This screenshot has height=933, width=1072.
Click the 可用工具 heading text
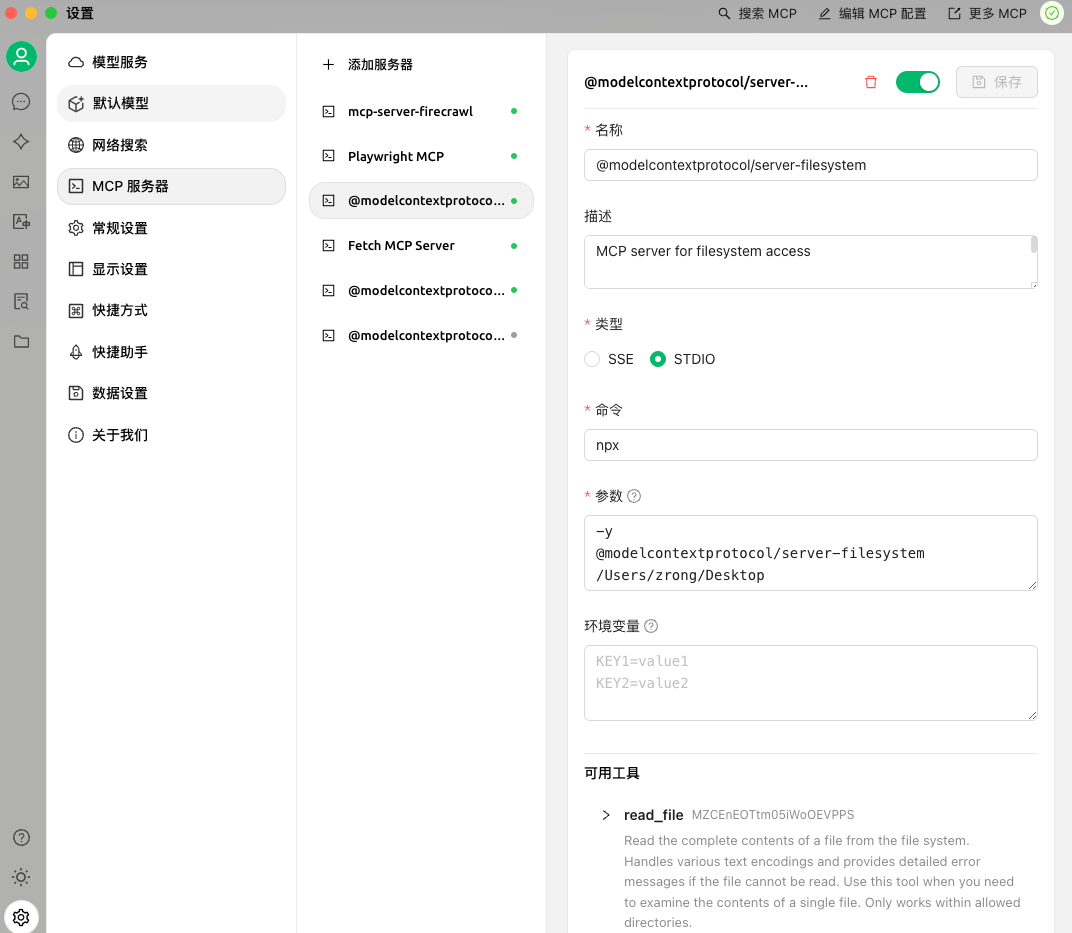coord(612,773)
